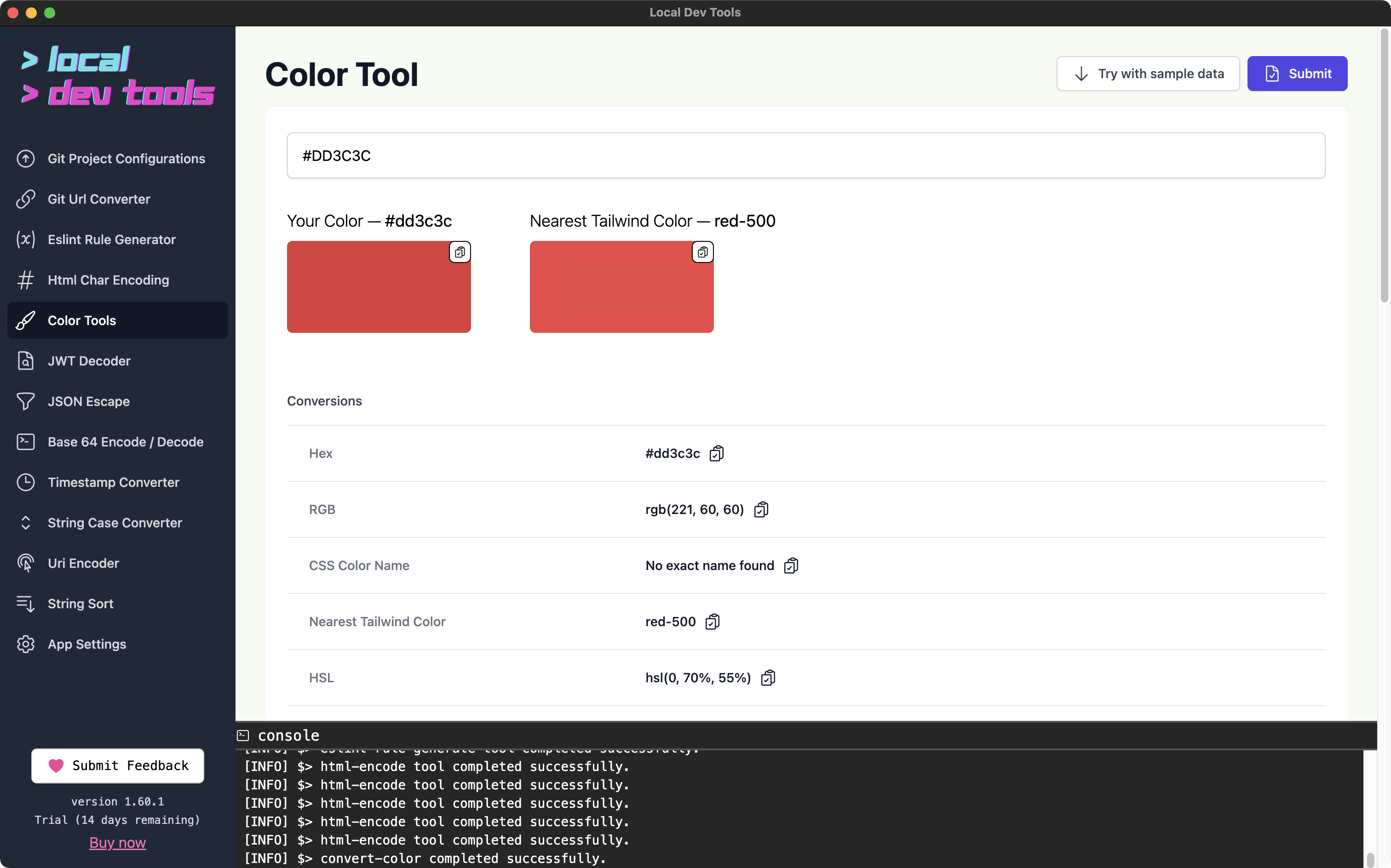Screen dimensions: 1391x868
Task: Click the Html Char Encoding hash icon
Action: click(x=26, y=280)
